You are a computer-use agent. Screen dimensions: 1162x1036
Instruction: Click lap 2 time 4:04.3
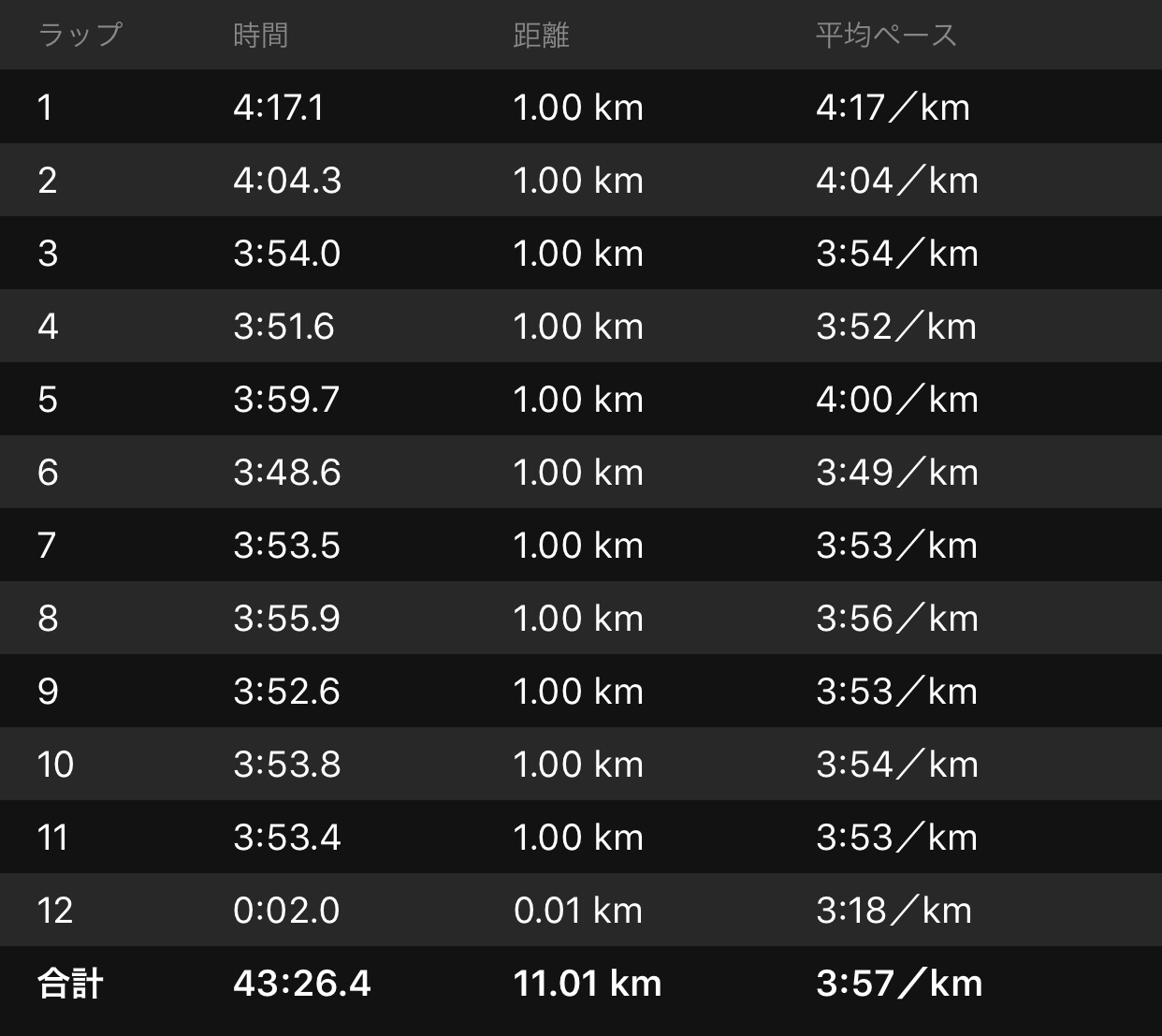[x=287, y=181]
